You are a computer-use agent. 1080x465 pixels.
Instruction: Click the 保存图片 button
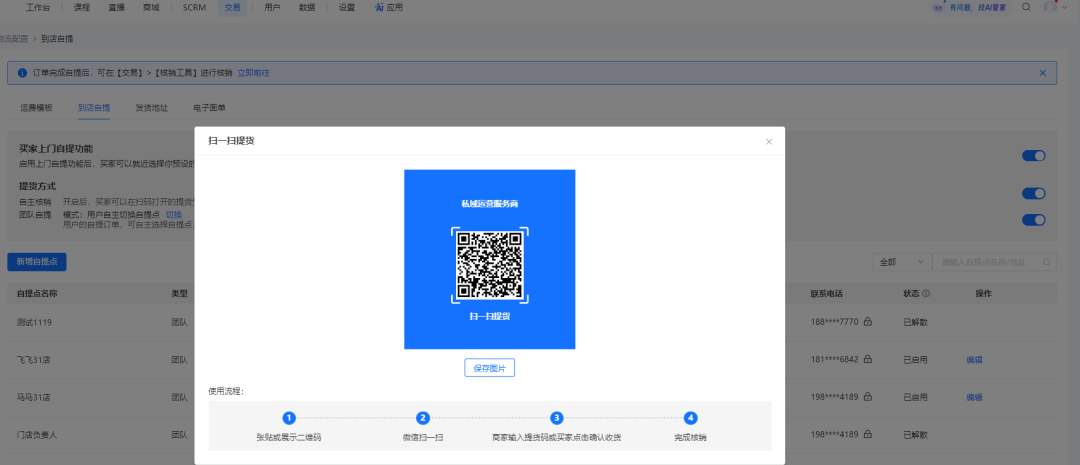pos(490,368)
